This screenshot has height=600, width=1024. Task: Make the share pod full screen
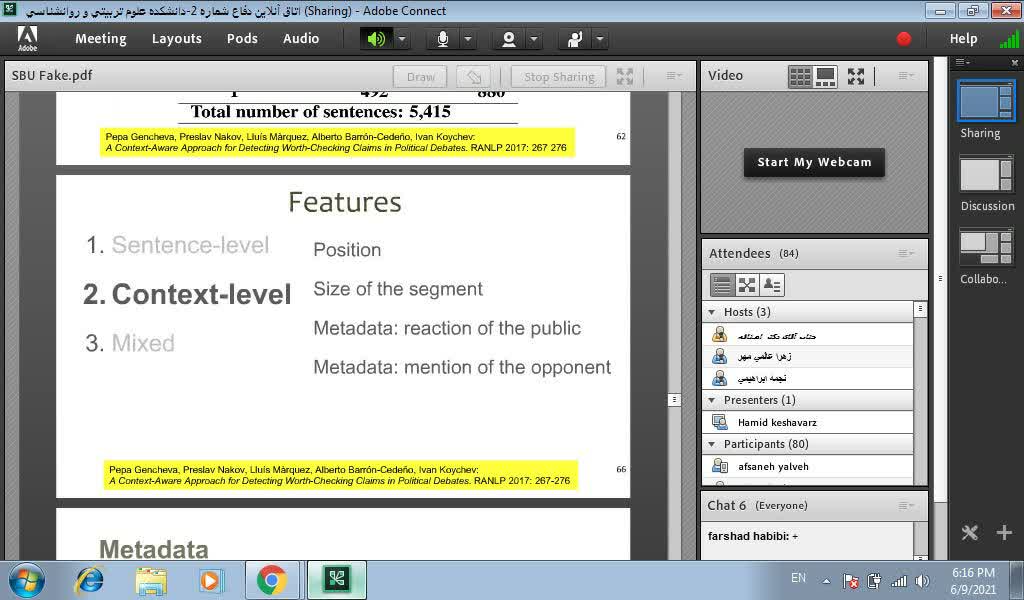coord(625,76)
